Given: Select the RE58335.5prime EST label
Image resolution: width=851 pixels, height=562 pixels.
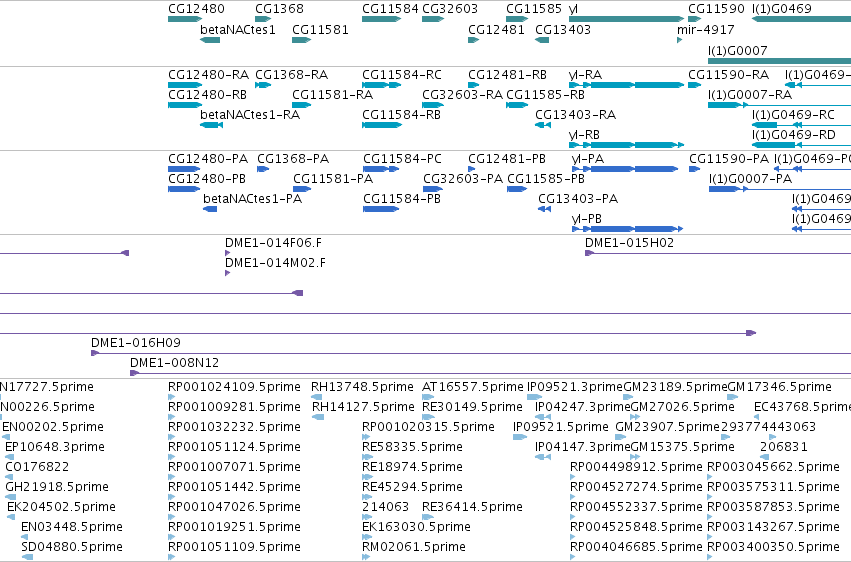Looking at the screenshot, I should tap(412, 446).
